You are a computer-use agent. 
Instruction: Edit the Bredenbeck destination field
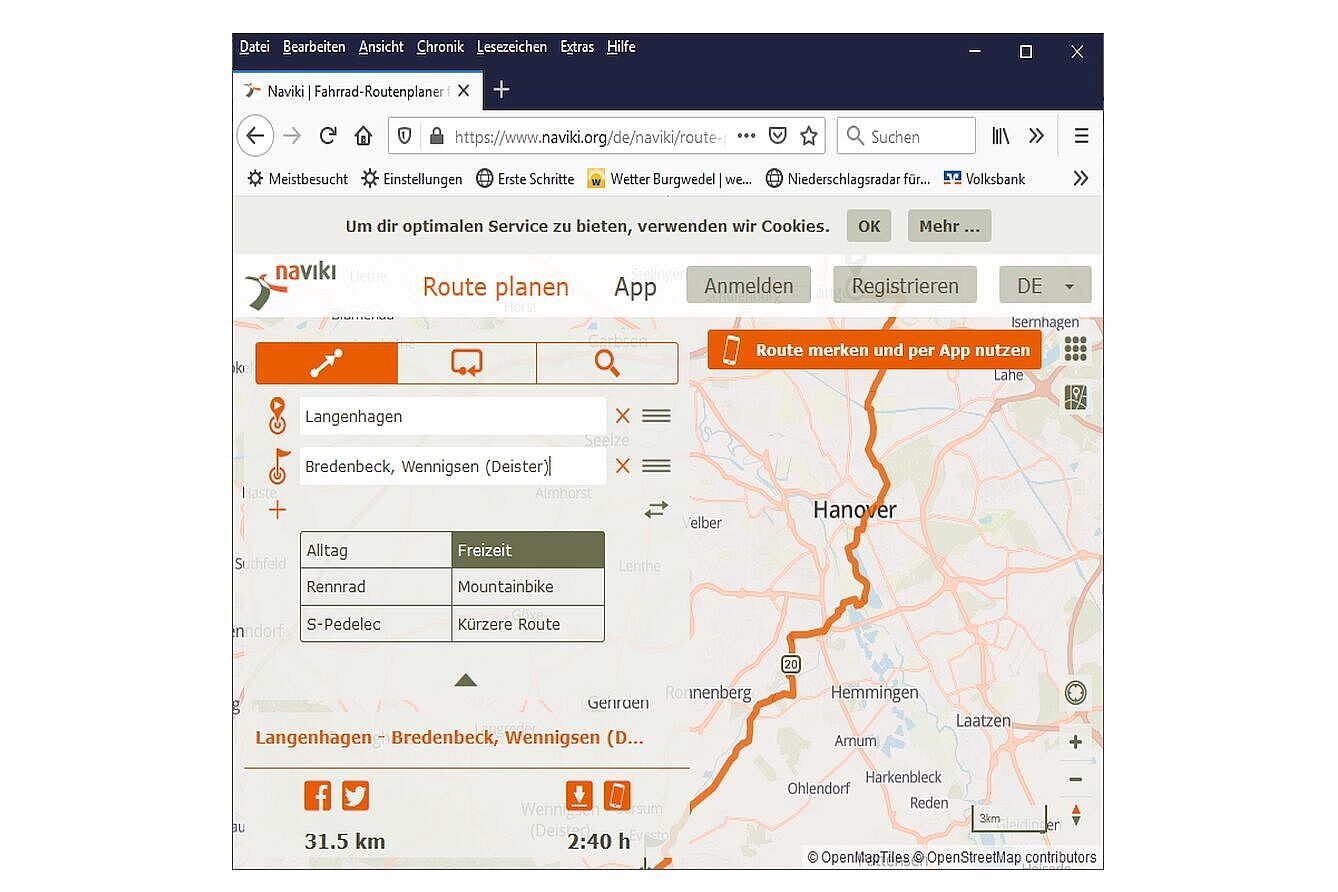(x=453, y=466)
